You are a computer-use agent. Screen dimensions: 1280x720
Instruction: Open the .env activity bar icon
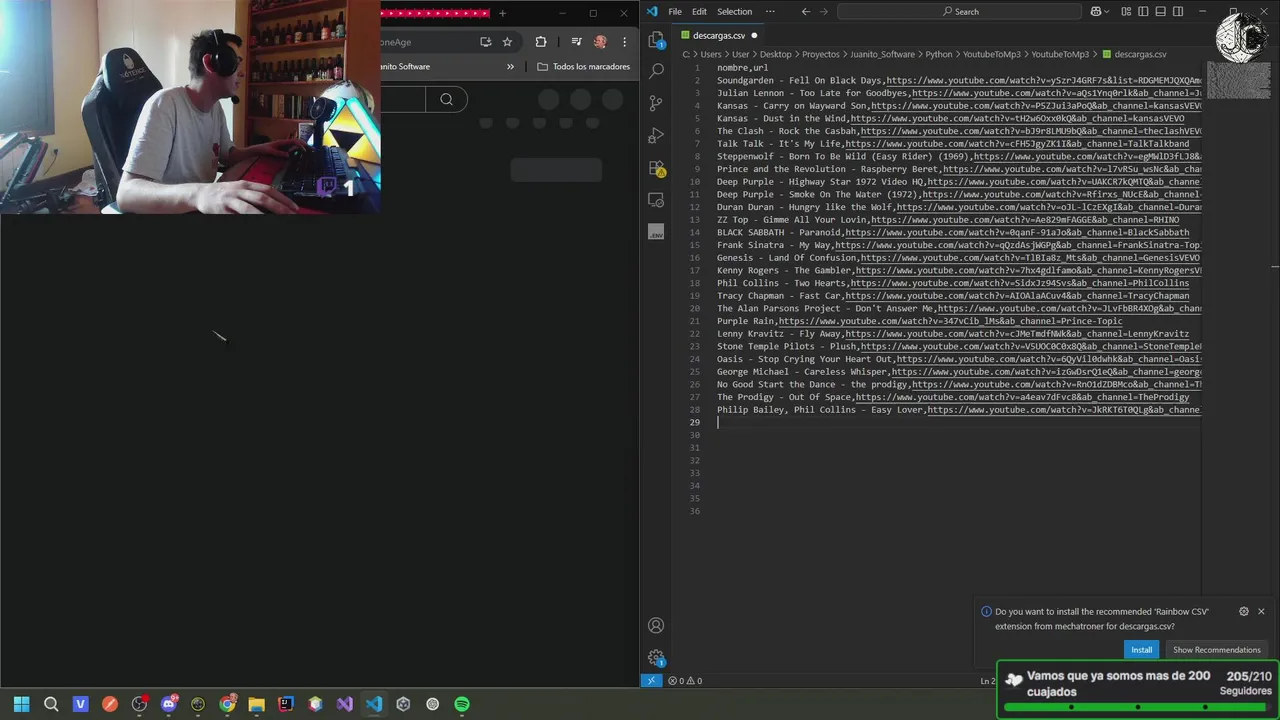click(x=656, y=232)
